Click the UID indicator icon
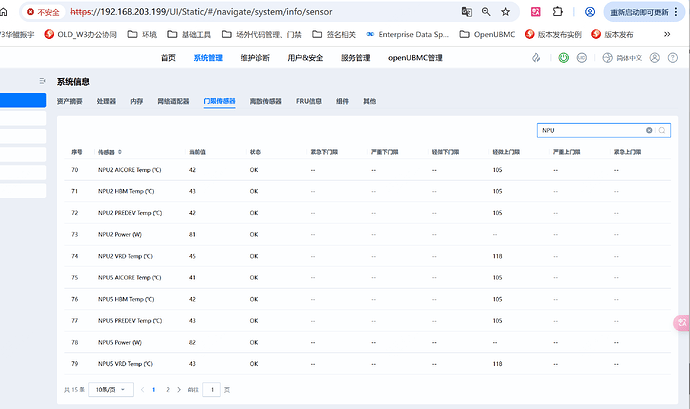Screen dimensions: 690x409 tap(582, 58)
